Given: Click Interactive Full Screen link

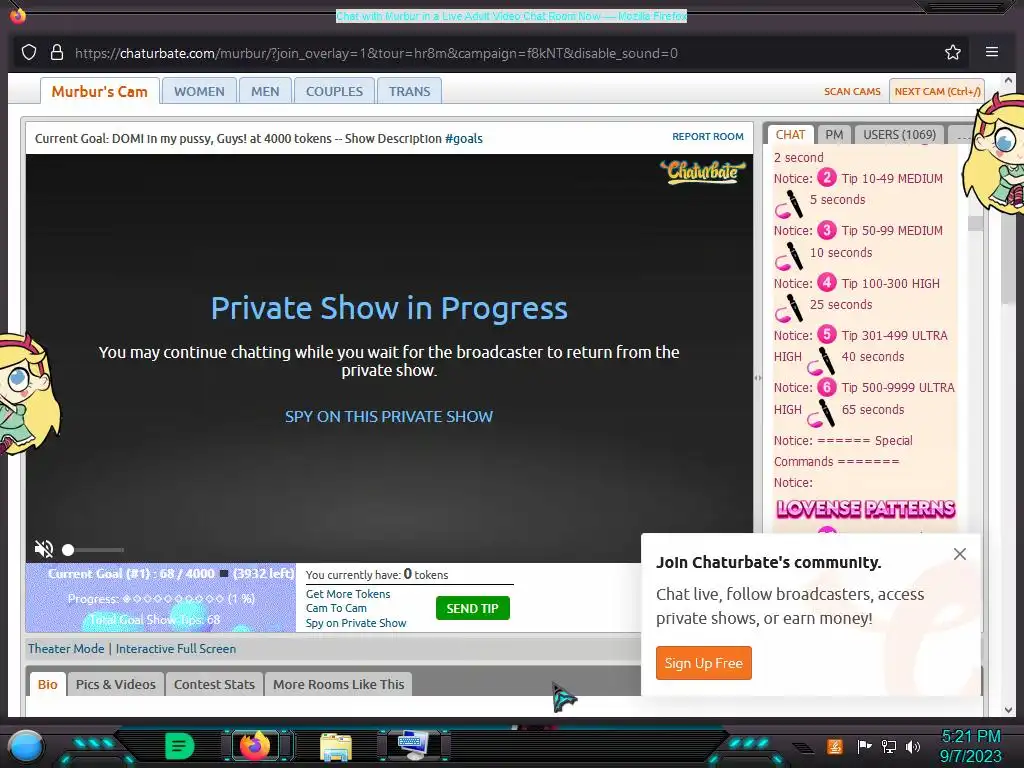Looking at the screenshot, I should point(176,648).
